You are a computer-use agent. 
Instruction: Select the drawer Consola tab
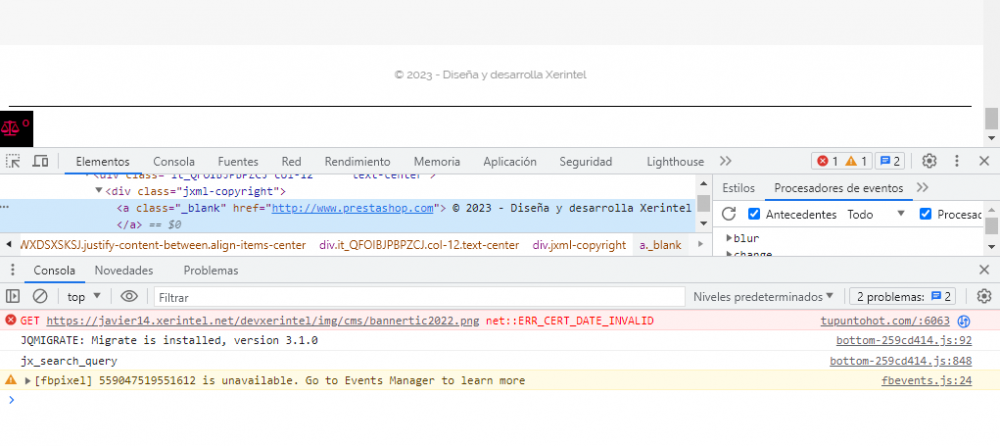coord(54,271)
